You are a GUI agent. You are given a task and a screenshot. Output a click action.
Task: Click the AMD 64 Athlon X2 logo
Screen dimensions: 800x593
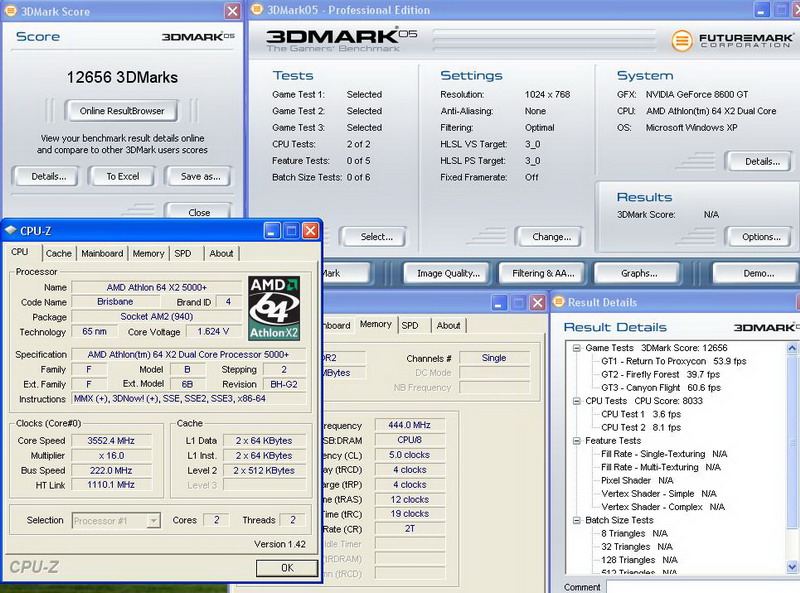pyautogui.click(x=274, y=308)
